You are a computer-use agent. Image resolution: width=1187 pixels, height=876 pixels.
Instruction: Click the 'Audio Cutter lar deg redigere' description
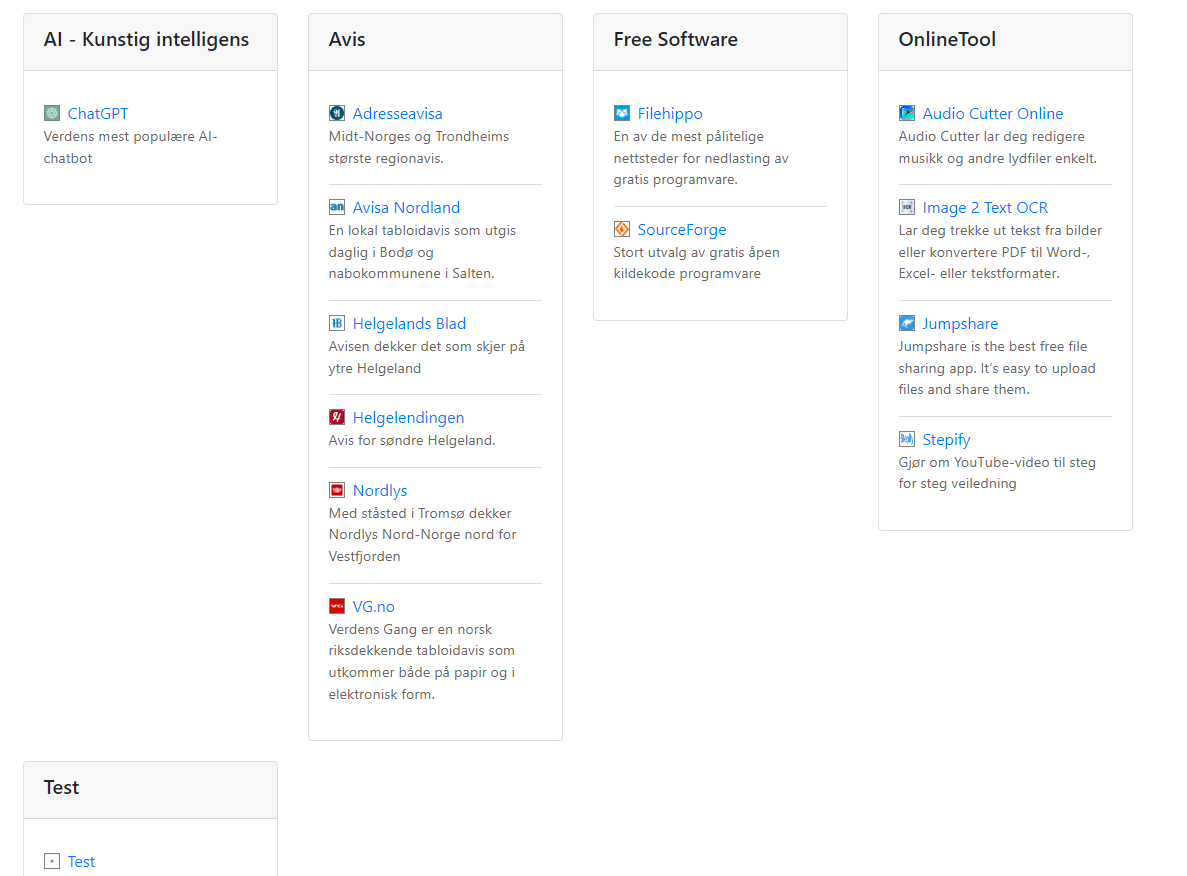[x=998, y=147]
